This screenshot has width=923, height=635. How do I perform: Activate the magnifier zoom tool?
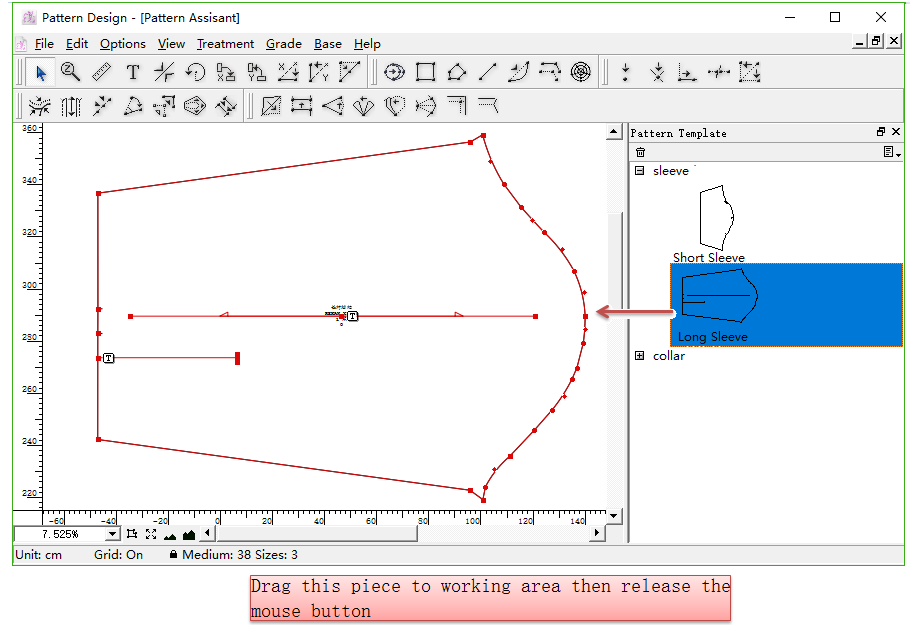tap(70, 72)
